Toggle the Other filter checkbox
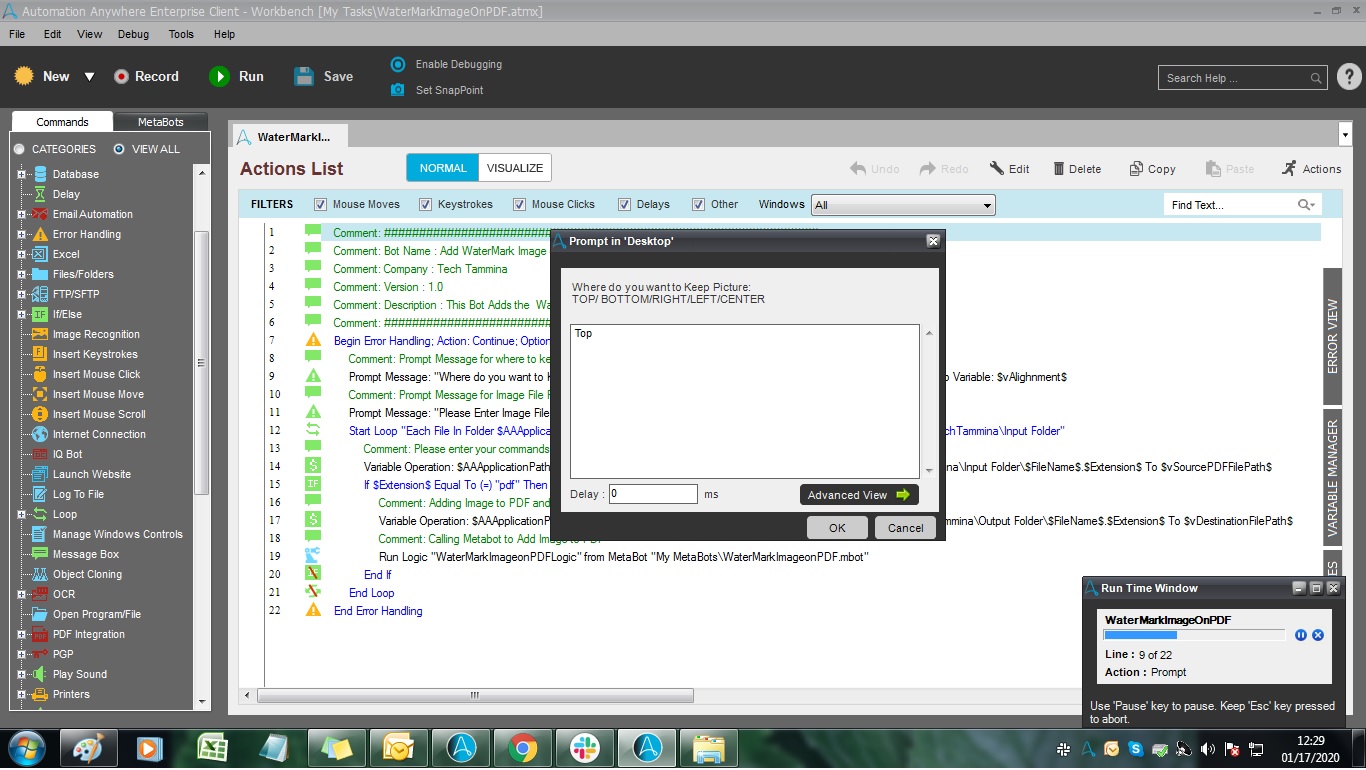 click(x=698, y=204)
